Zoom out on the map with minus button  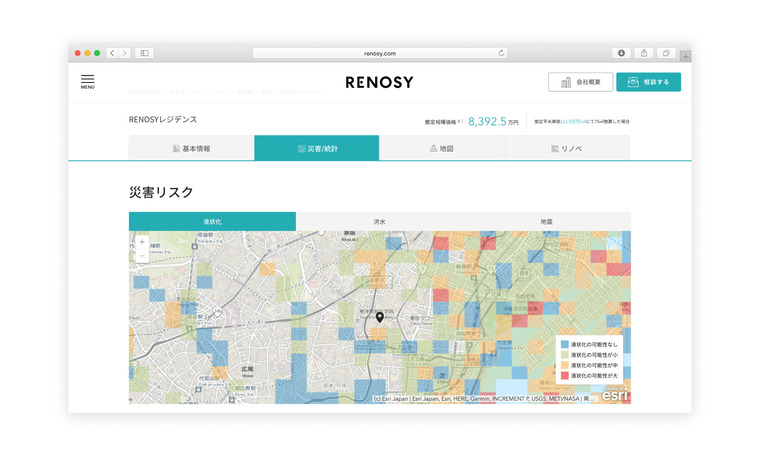tap(142, 256)
